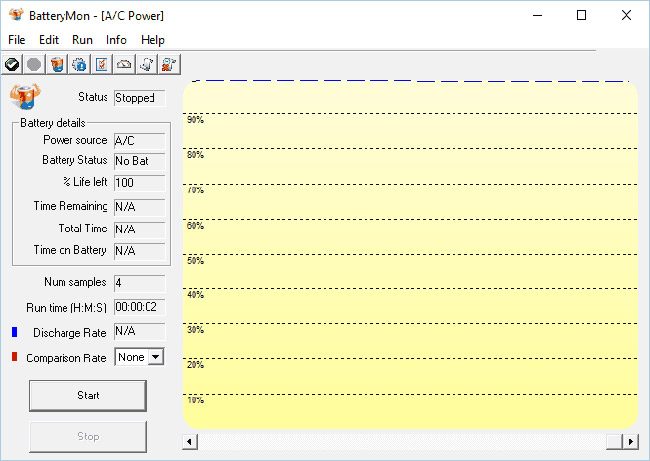Click the gear with info badge icon
Image resolution: width=650 pixels, height=461 pixels.
click(x=79, y=64)
